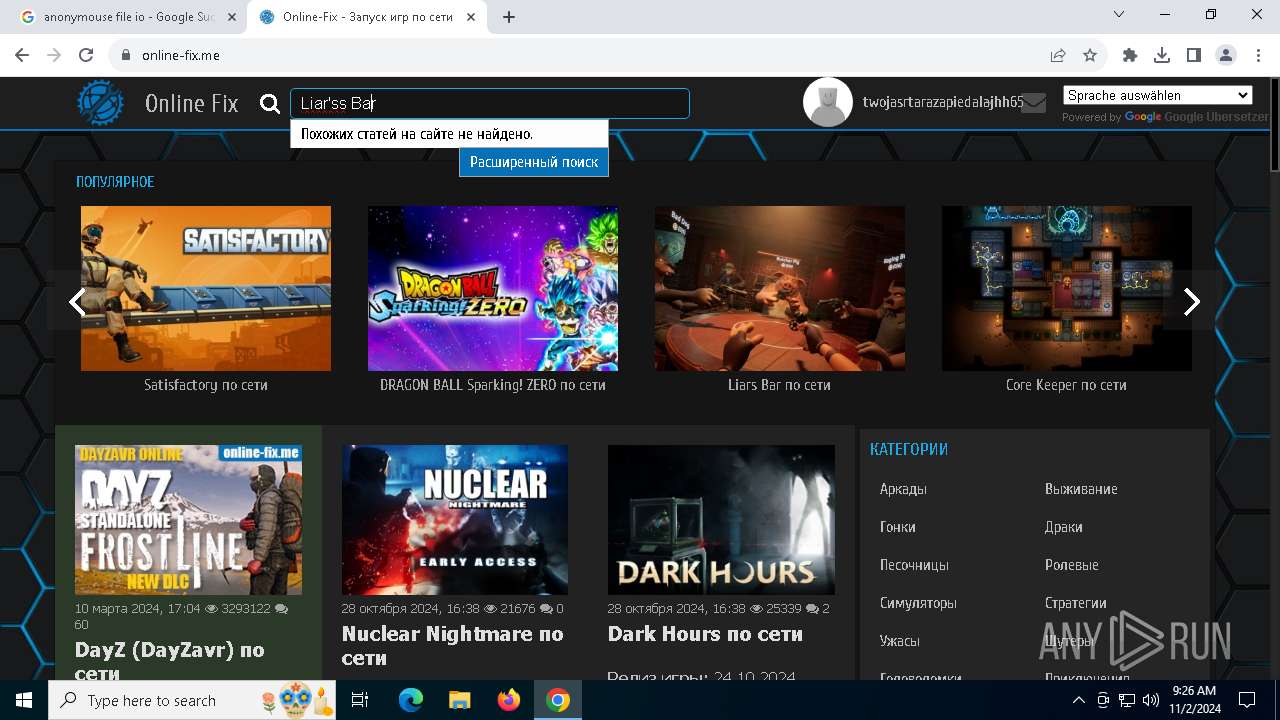The image size is (1280, 720).
Task: Open Dark Hours article image
Action: pos(721,520)
